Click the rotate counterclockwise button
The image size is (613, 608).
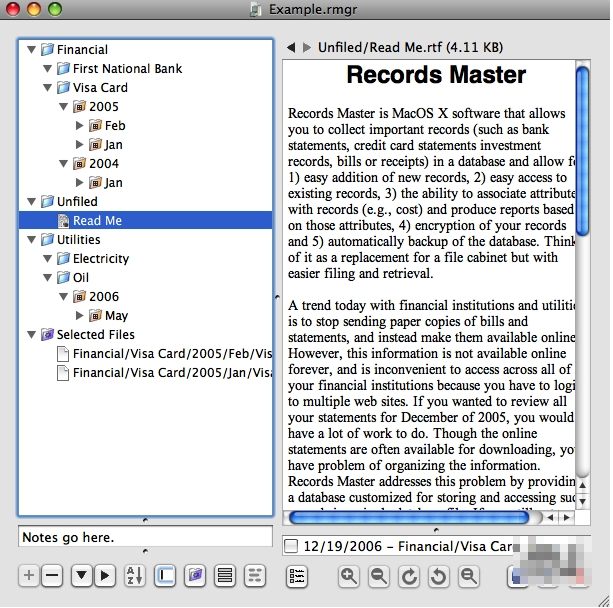[x=438, y=577]
